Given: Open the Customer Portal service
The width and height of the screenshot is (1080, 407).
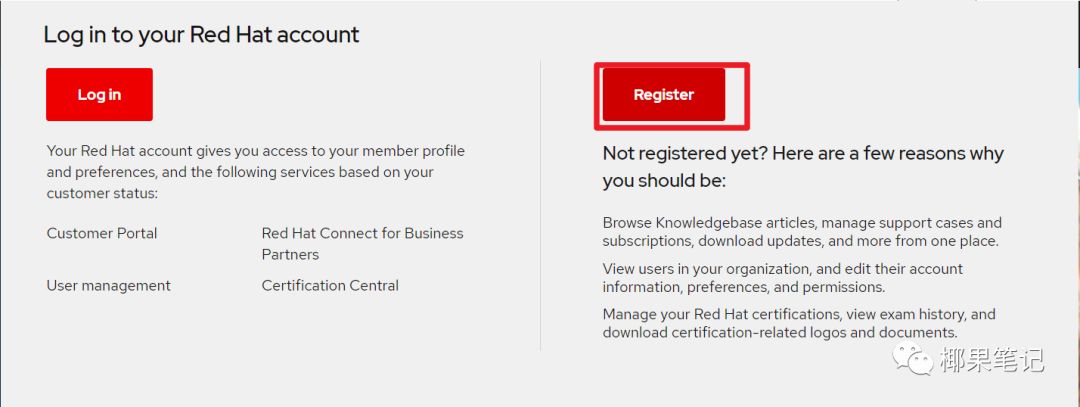Looking at the screenshot, I should [x=102, y=233].
